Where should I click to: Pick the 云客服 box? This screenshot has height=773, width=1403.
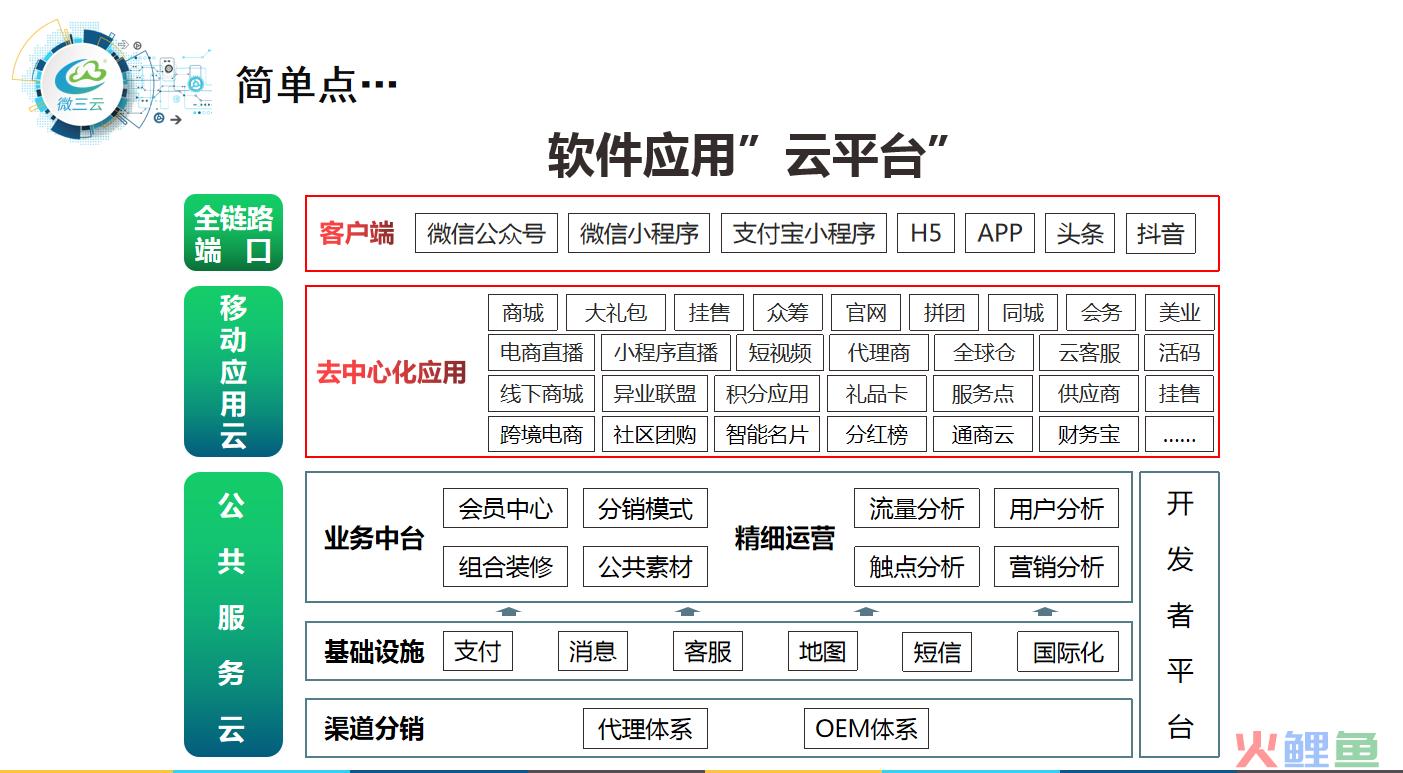click(1090, 353)
